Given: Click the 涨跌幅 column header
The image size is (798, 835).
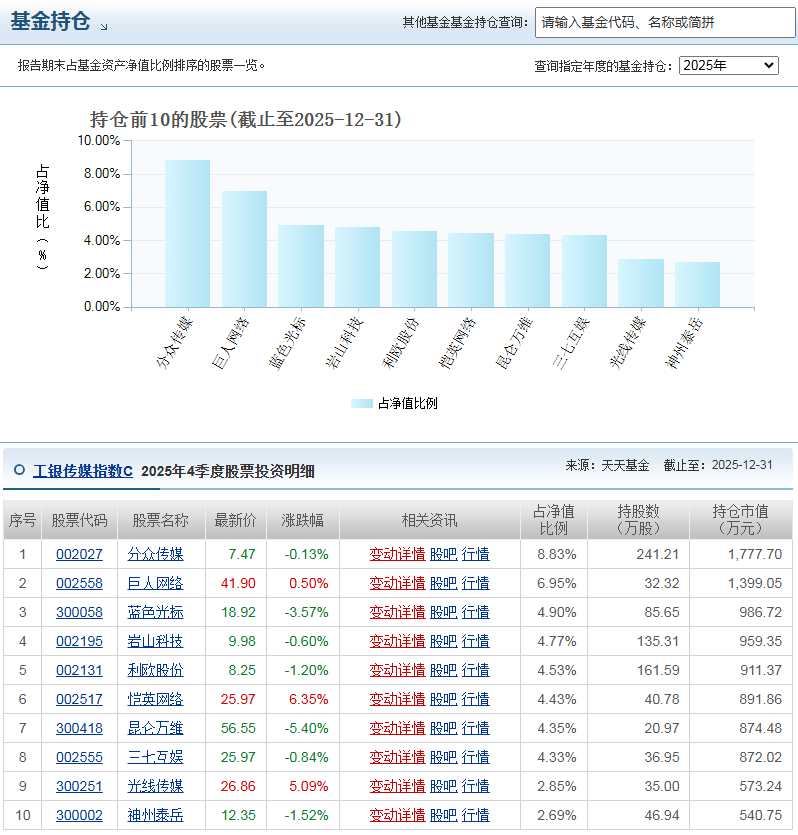Looking at the screenshot, I should click(303, 520).
